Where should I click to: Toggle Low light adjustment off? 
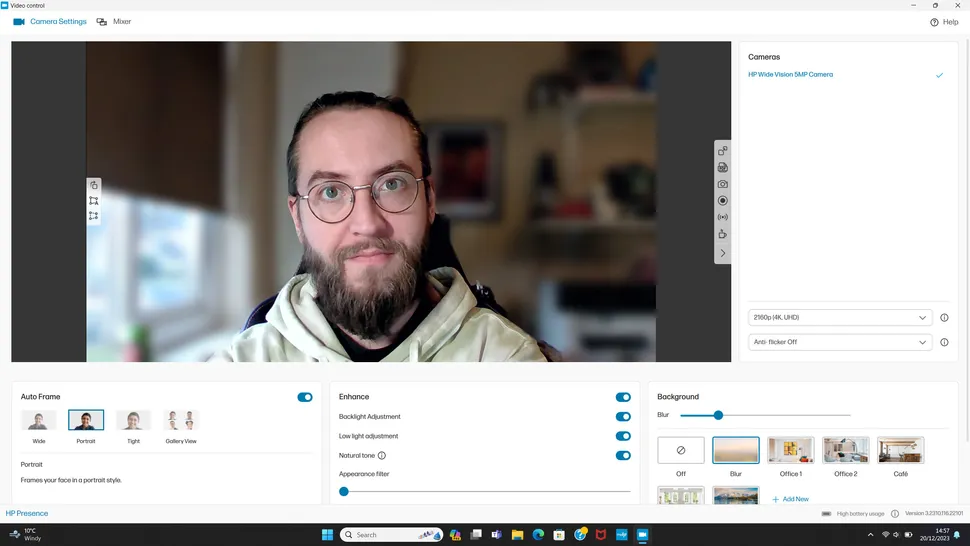623,436
